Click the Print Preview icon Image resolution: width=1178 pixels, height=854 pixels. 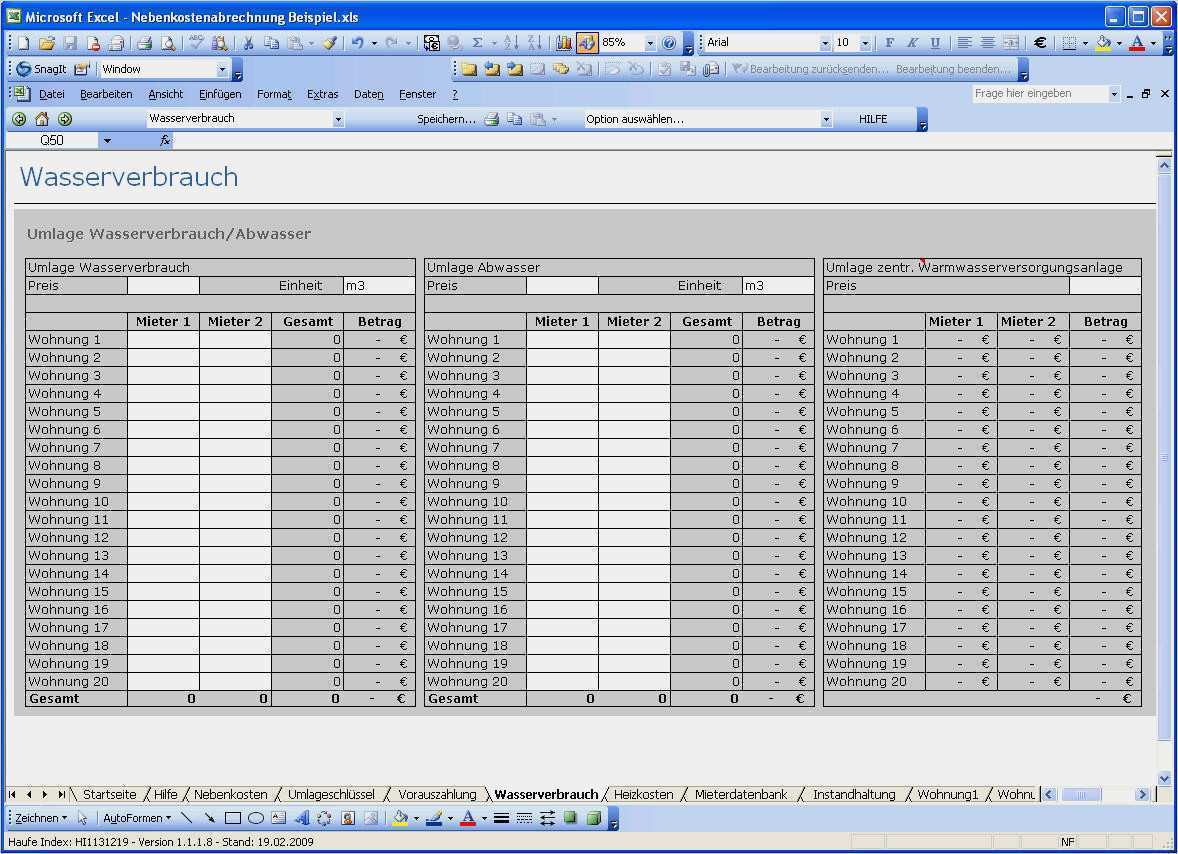coord(168,42)
